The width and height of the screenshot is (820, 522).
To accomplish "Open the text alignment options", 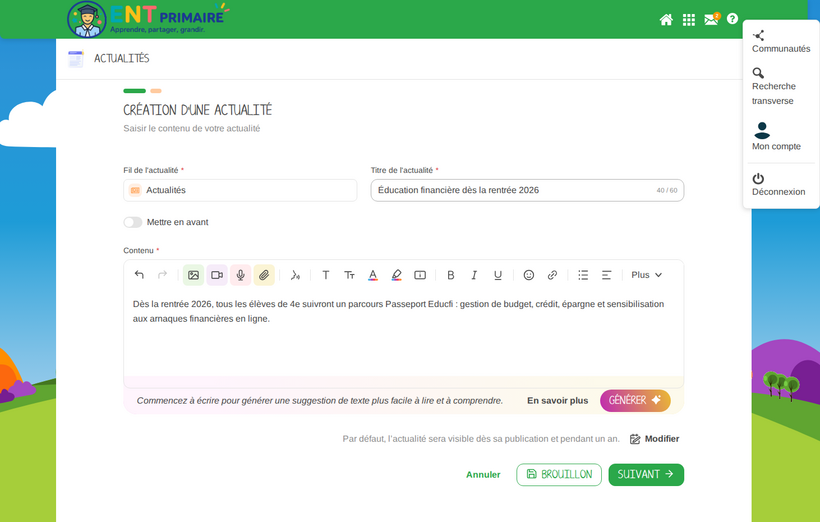I will click(x=607, y=275).
